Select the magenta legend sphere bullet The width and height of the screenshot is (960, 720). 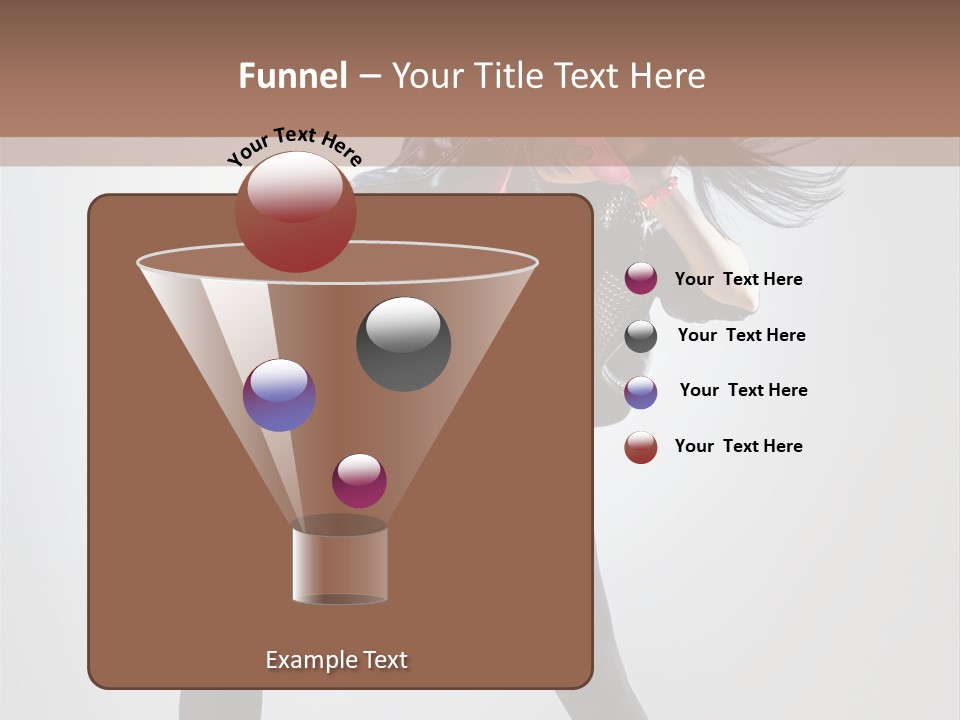pyautogui.click(x=641, y=279)
